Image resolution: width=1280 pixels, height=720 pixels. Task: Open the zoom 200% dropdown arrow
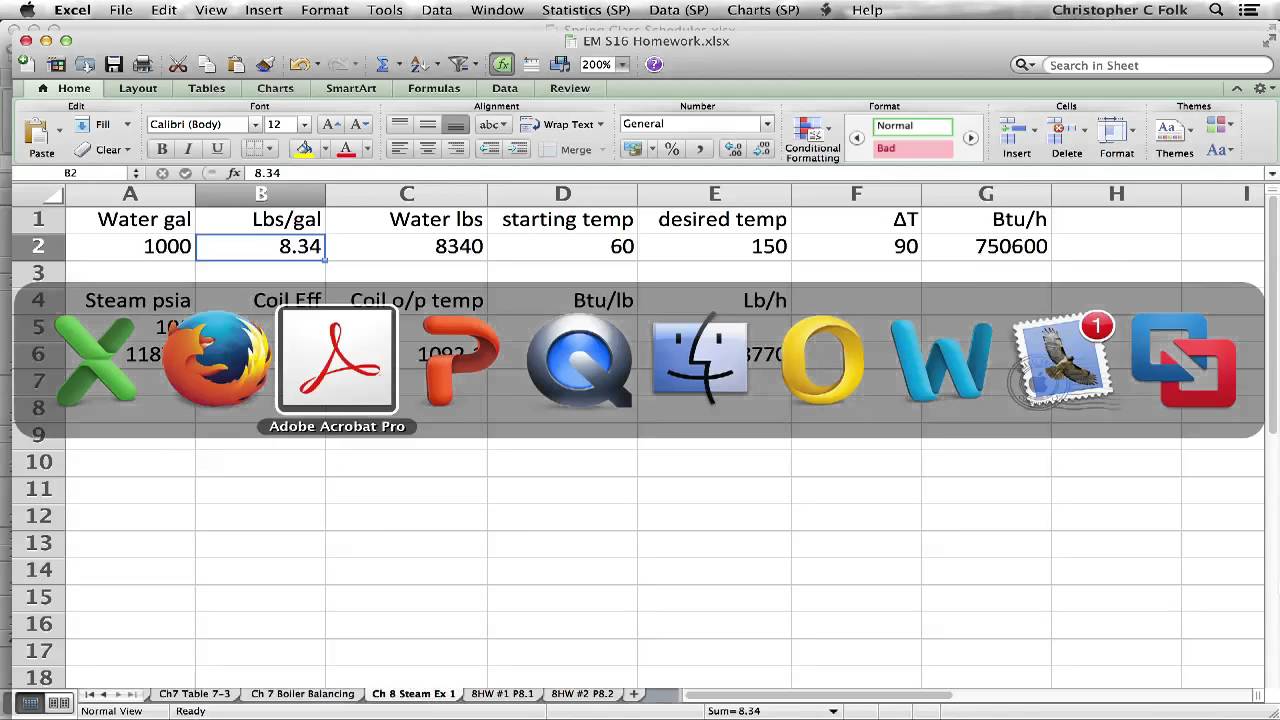622,65
